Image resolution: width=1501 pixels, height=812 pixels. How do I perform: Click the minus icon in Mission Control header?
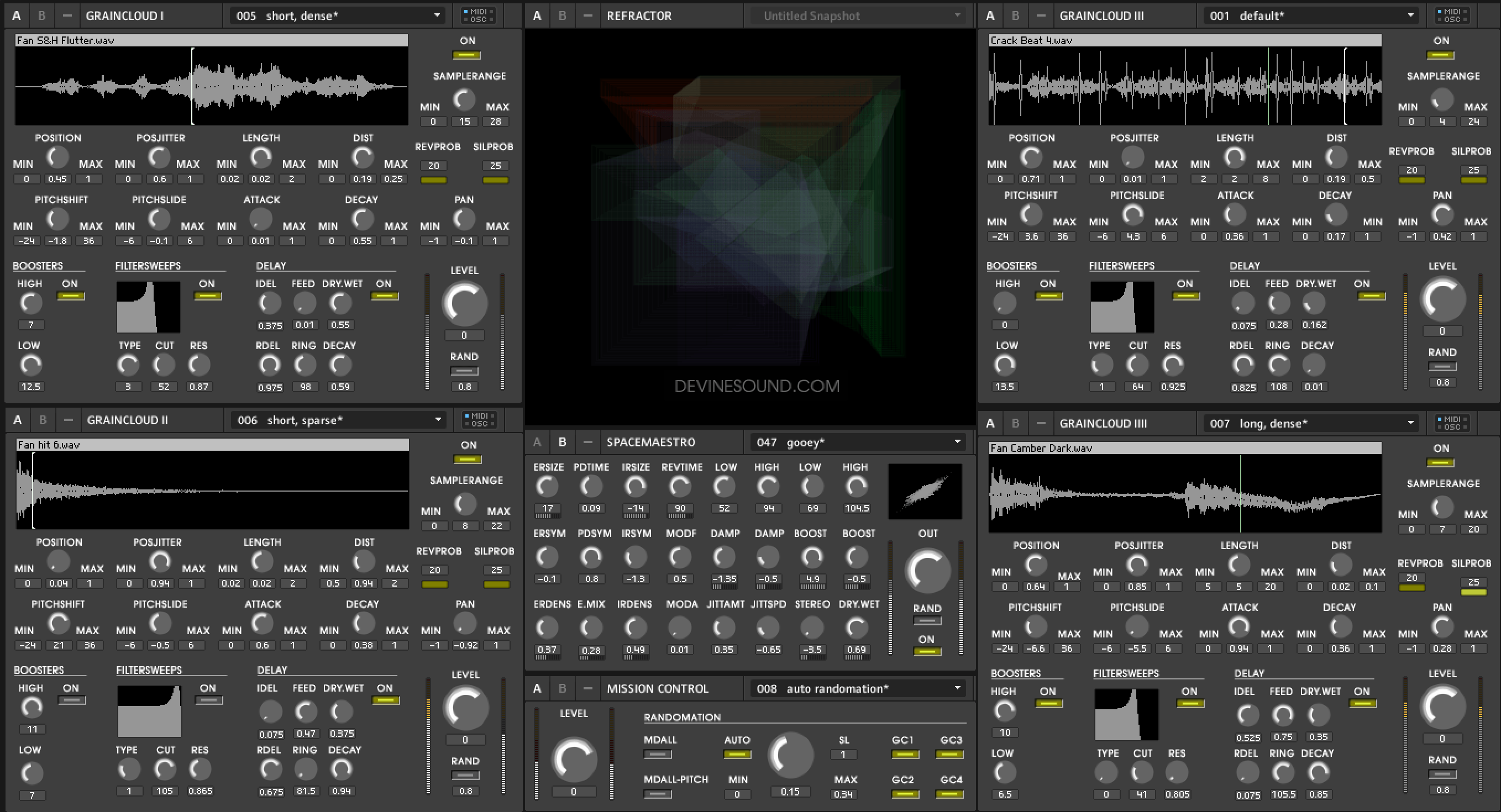[587, 688]
